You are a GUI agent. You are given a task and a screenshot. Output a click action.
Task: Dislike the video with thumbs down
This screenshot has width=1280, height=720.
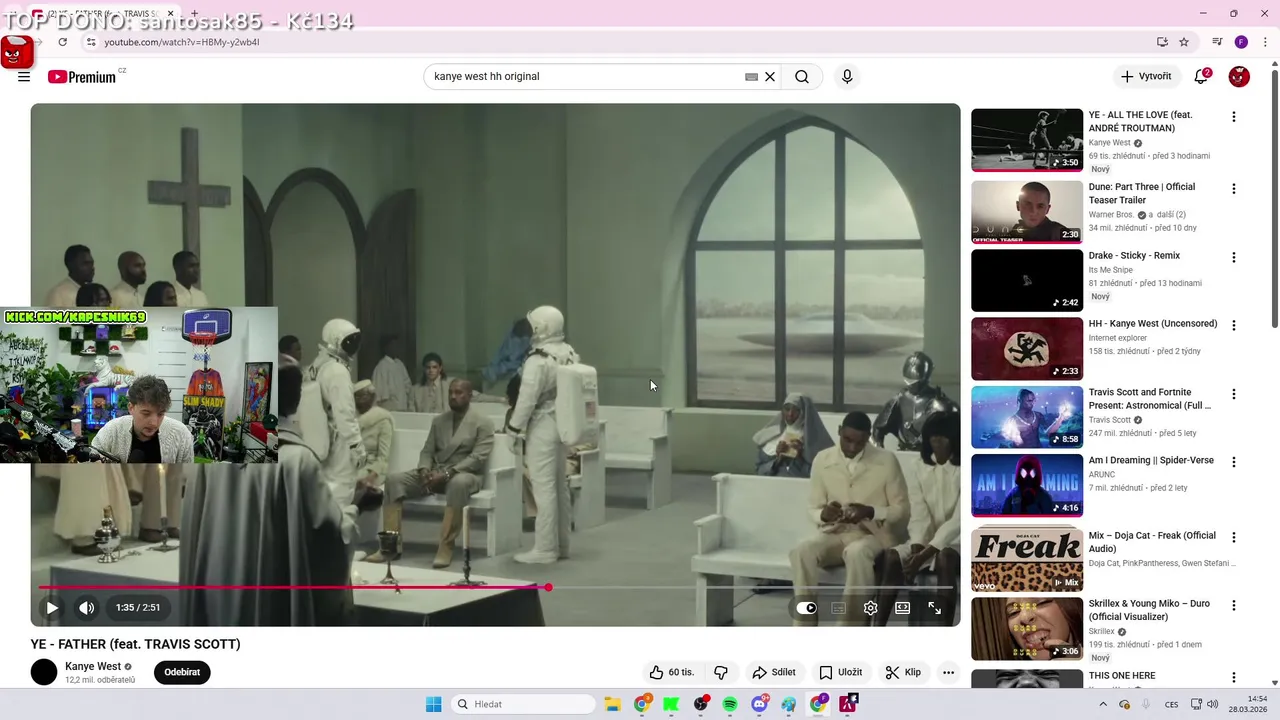click(720, 673)
